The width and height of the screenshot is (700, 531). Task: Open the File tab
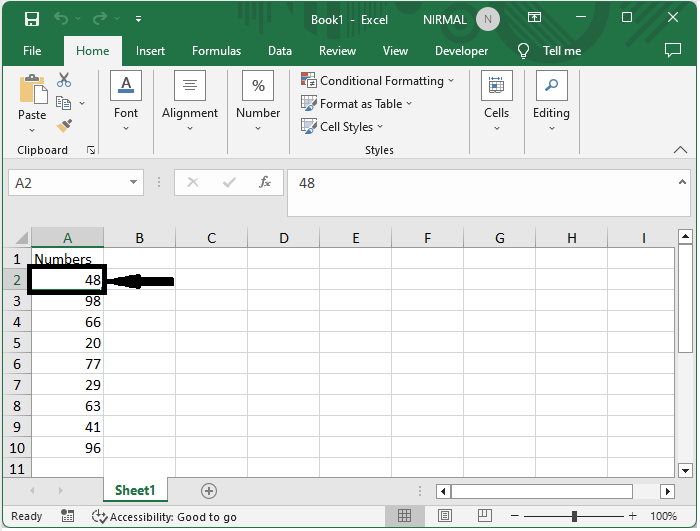(x=32, y=51)
